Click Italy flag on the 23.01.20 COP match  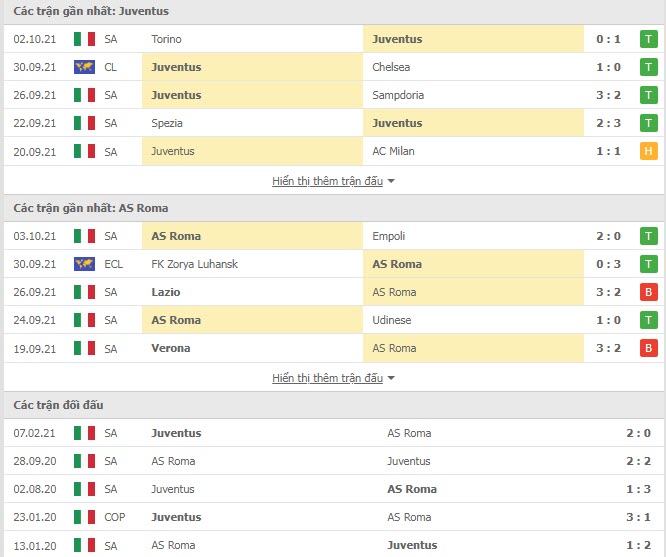(x=84, y=517)
